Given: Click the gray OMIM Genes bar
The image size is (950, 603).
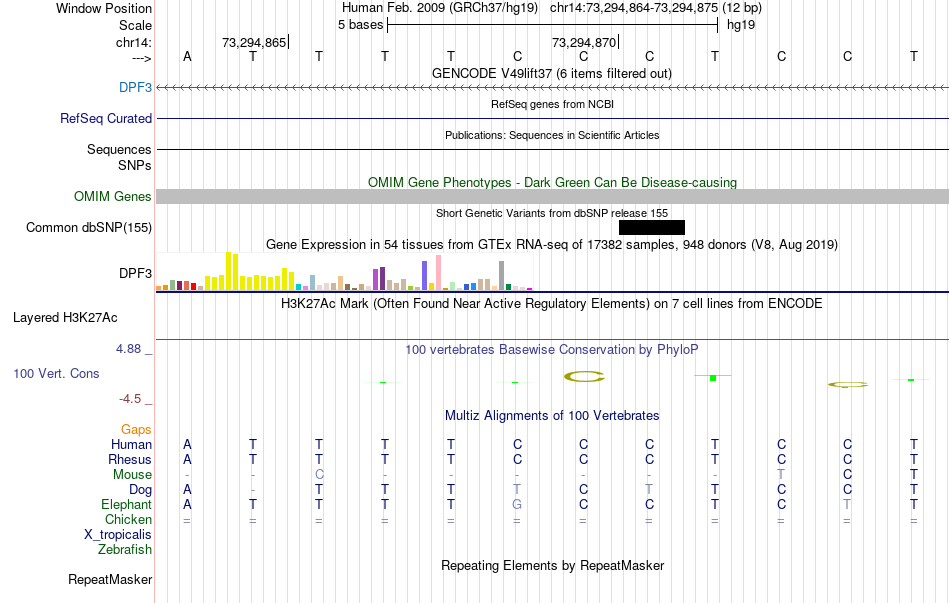Looking at the screenshot, I should tap(553, 196).
